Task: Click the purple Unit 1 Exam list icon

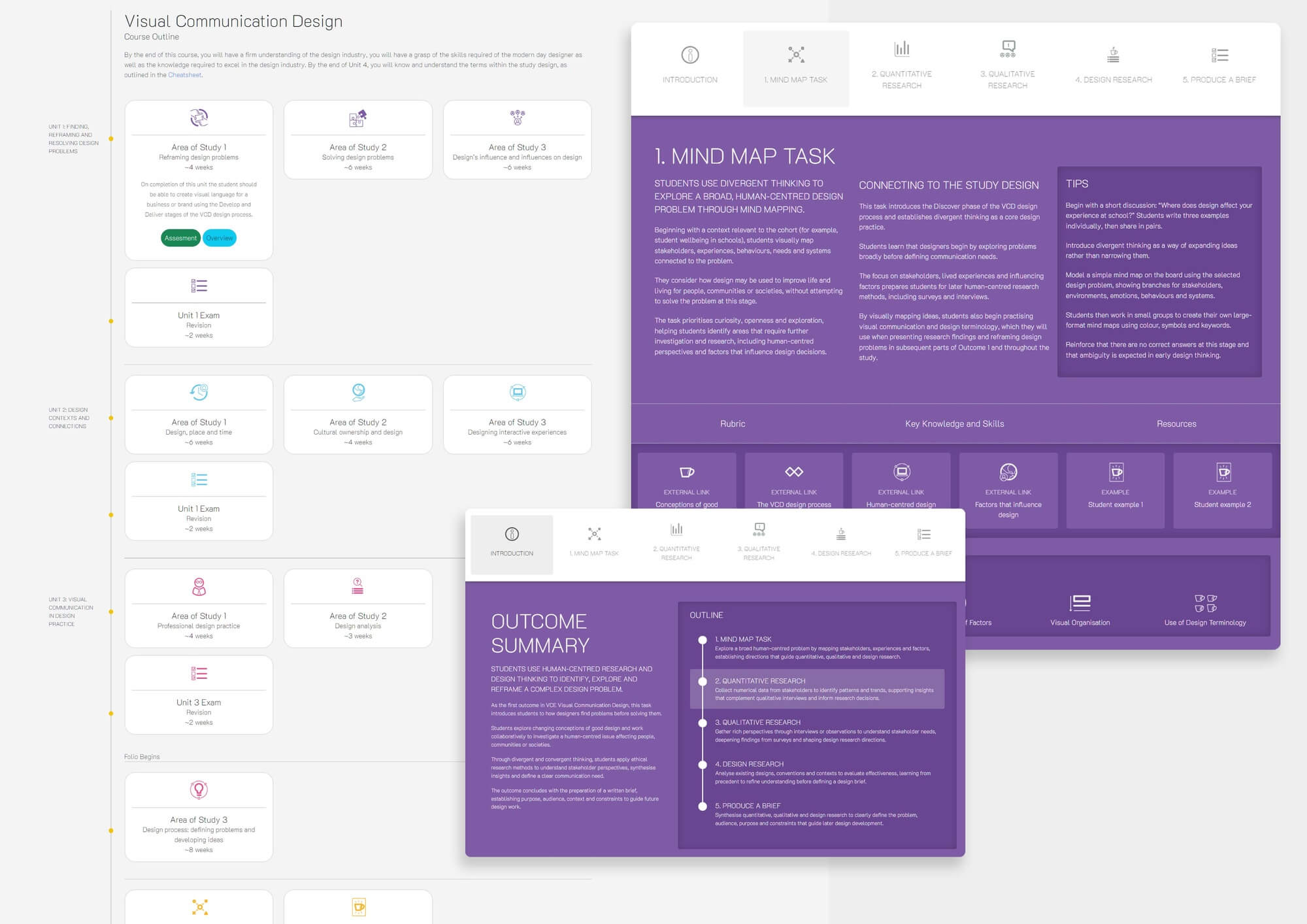Action: tap(199, 286)
